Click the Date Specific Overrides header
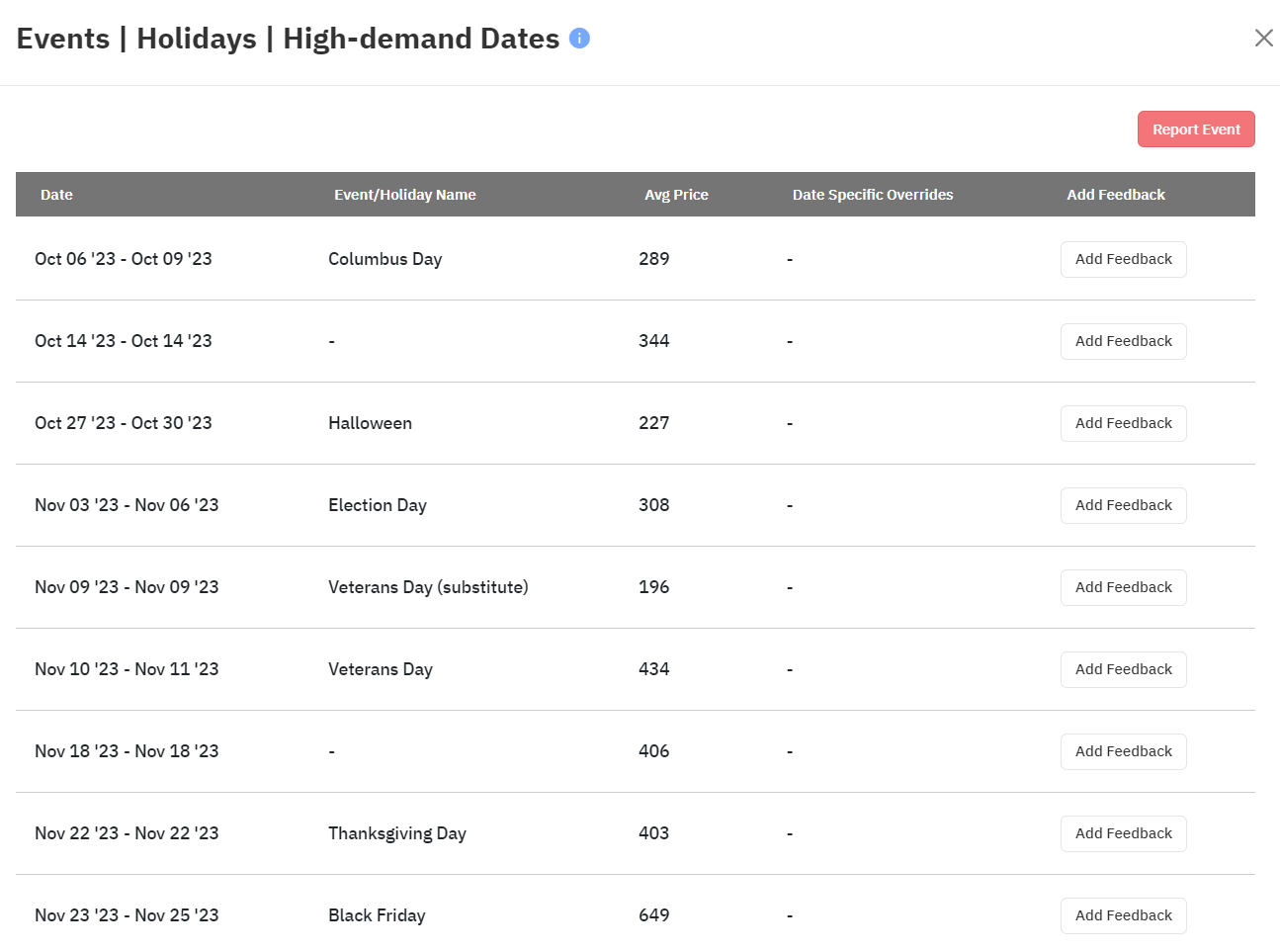 coord(873,195)
